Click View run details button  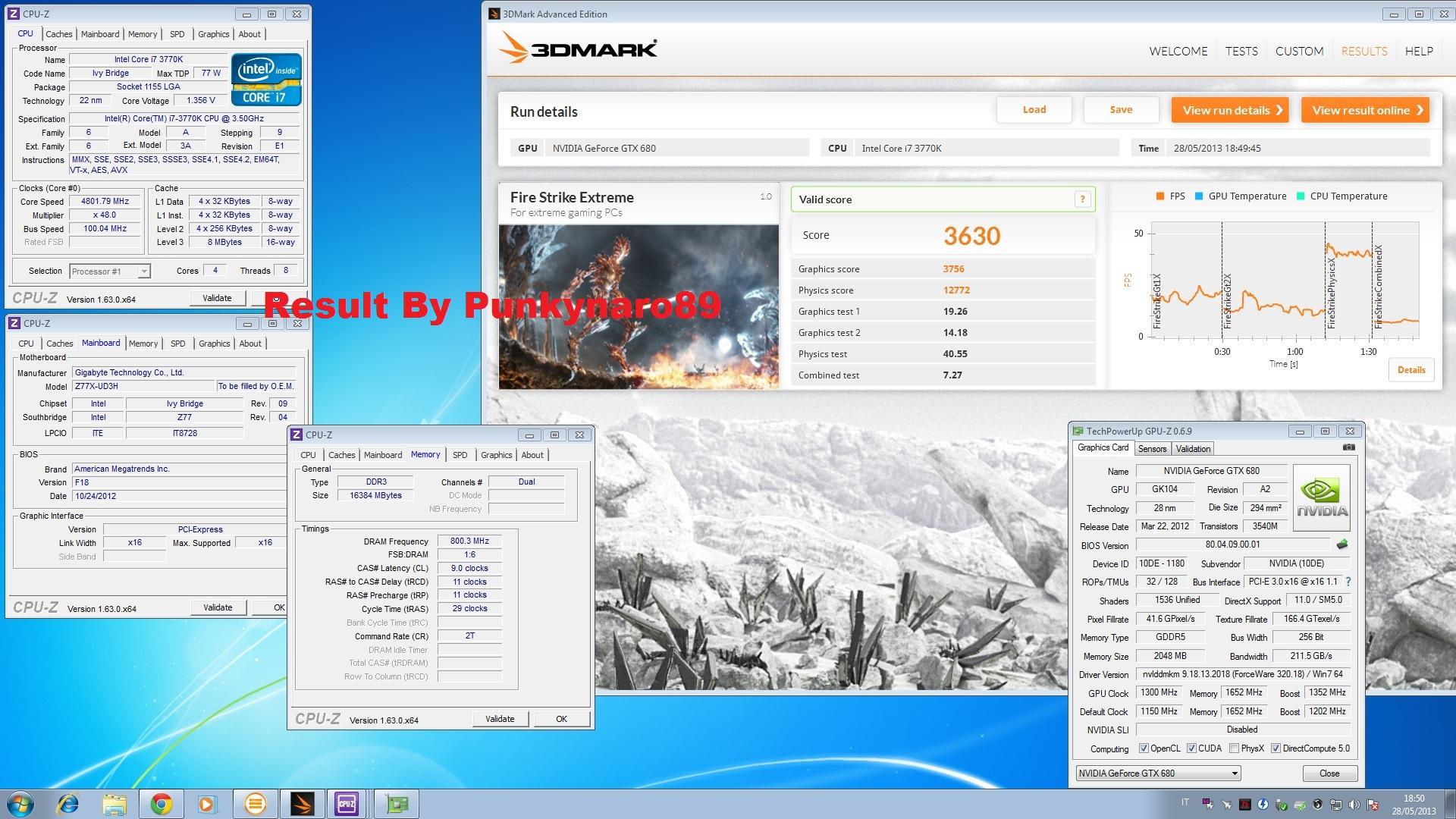pyautogui.click(x=1231, y=110)
